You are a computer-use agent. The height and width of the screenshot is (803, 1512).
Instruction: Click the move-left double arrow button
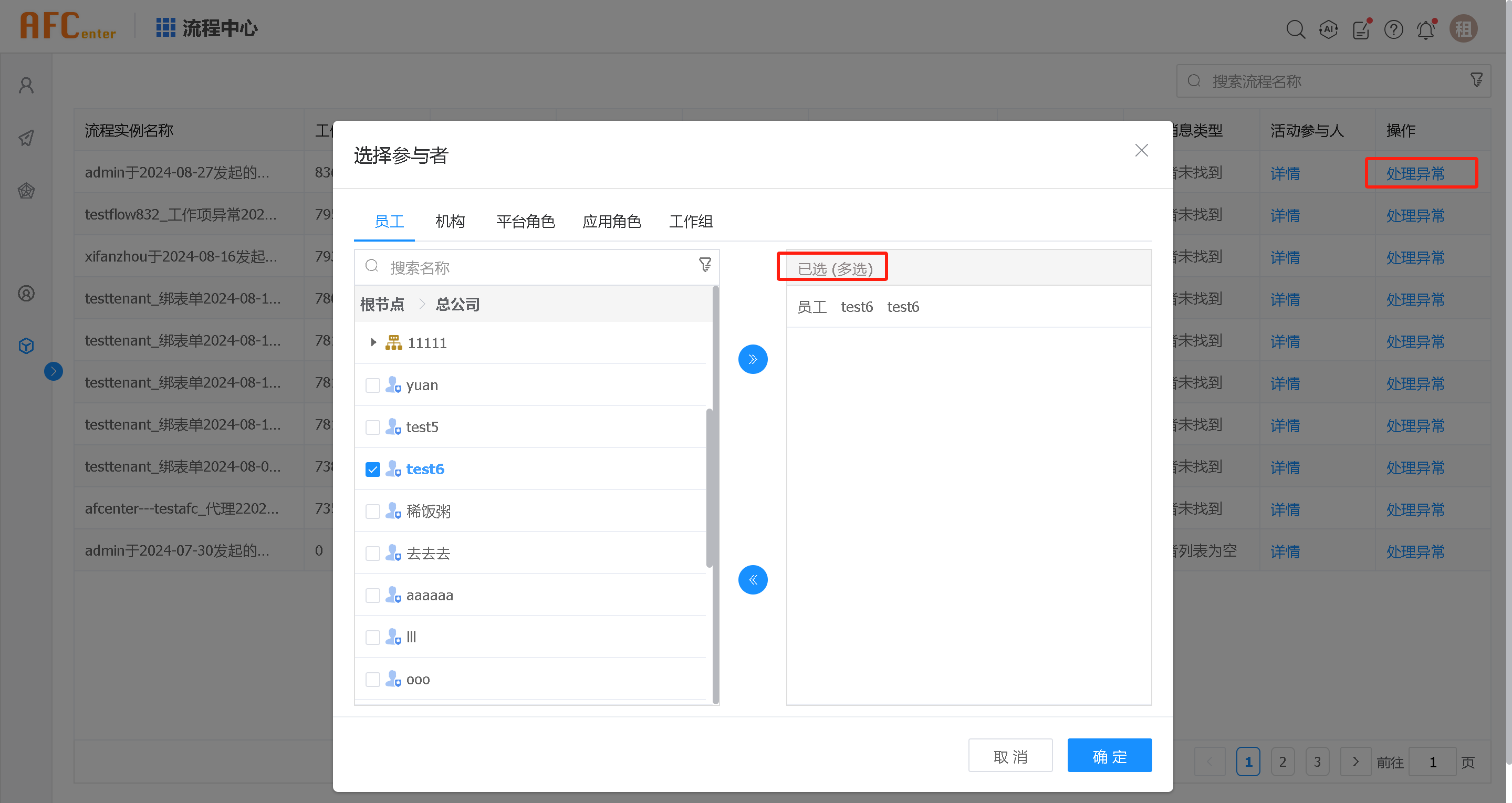click(753, 580)
